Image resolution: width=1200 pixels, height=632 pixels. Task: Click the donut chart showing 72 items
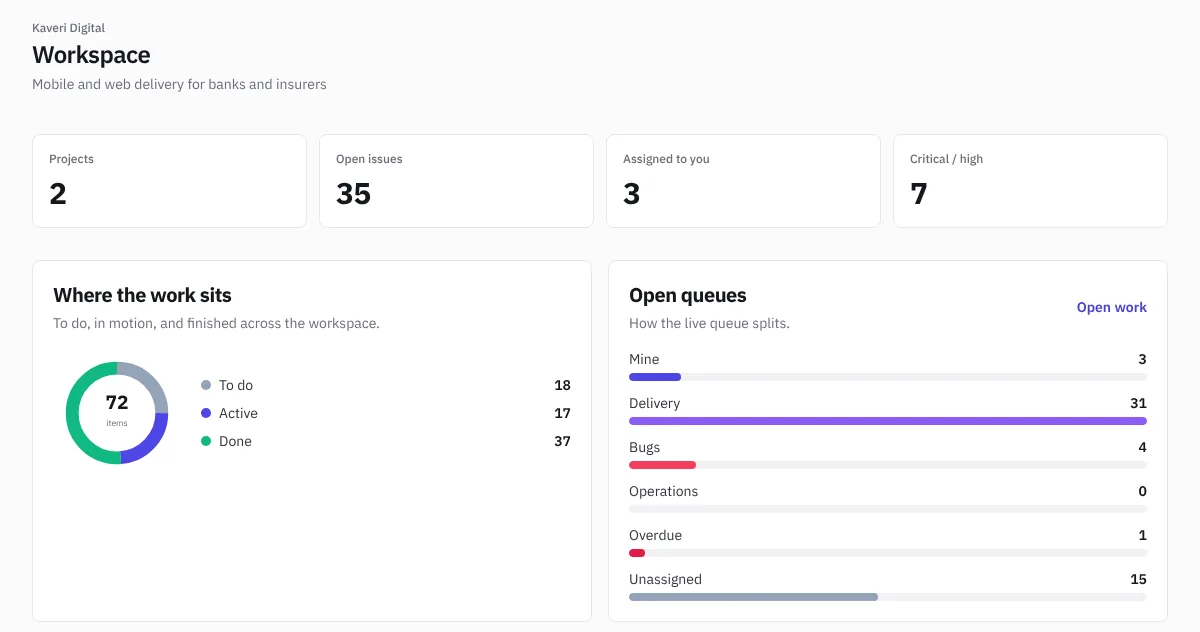pyautogui.click(x=117, y=413)
